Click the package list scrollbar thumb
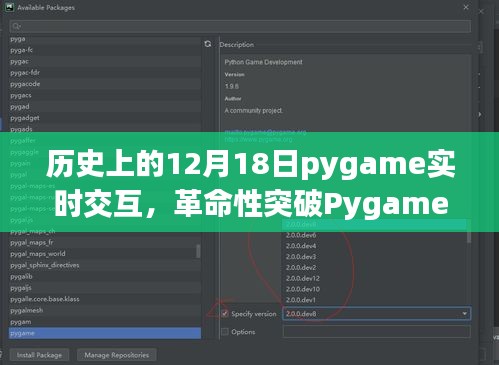This screenshot has width=499, height=365. pyautogui.click(x=198, y=251)
